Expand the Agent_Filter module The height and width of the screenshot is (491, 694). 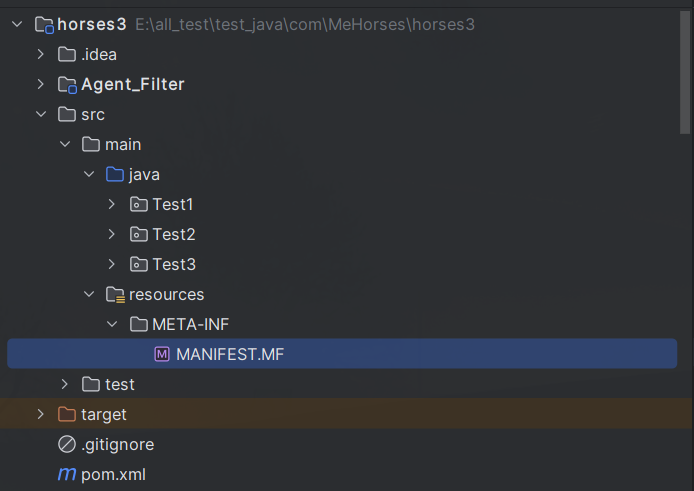[x=41, y=84]
